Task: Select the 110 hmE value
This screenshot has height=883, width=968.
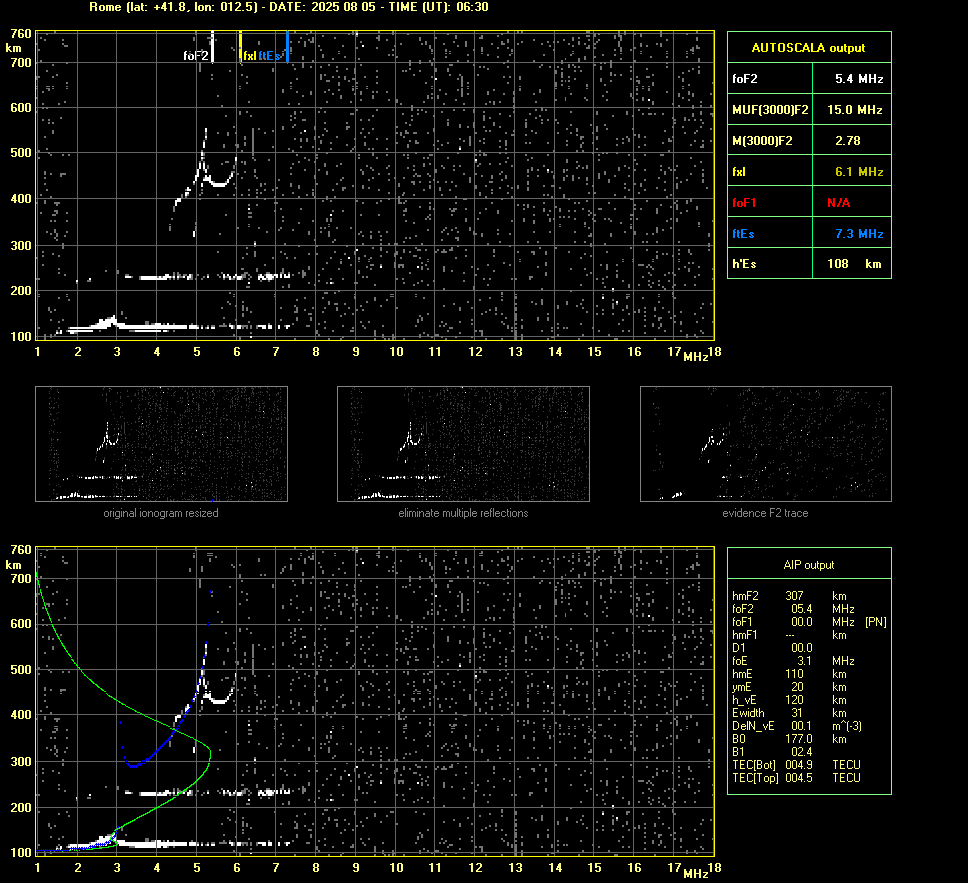Action: pyautogui.click(x=795, y=674)
